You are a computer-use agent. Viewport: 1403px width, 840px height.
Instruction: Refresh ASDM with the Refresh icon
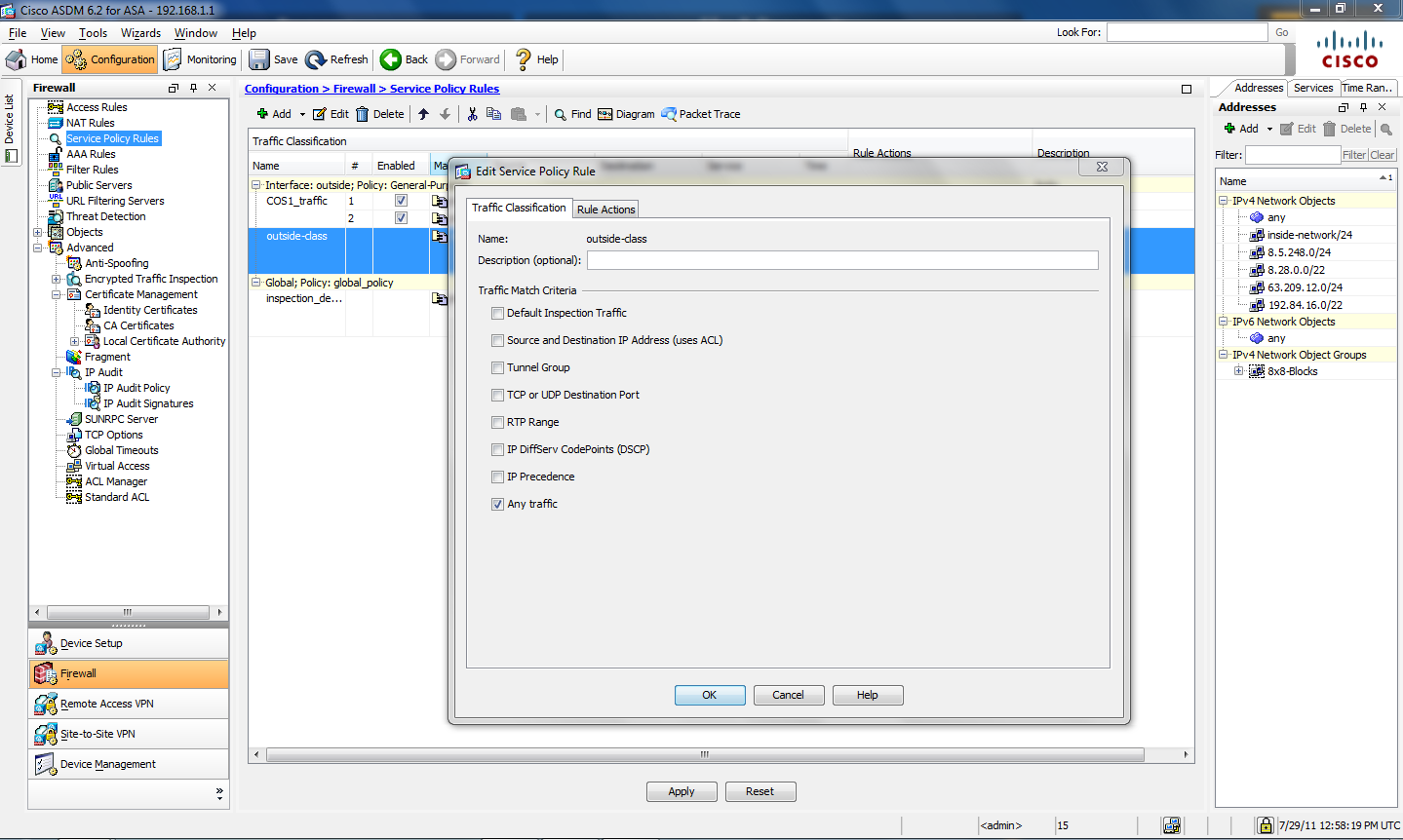pos(316,59)
